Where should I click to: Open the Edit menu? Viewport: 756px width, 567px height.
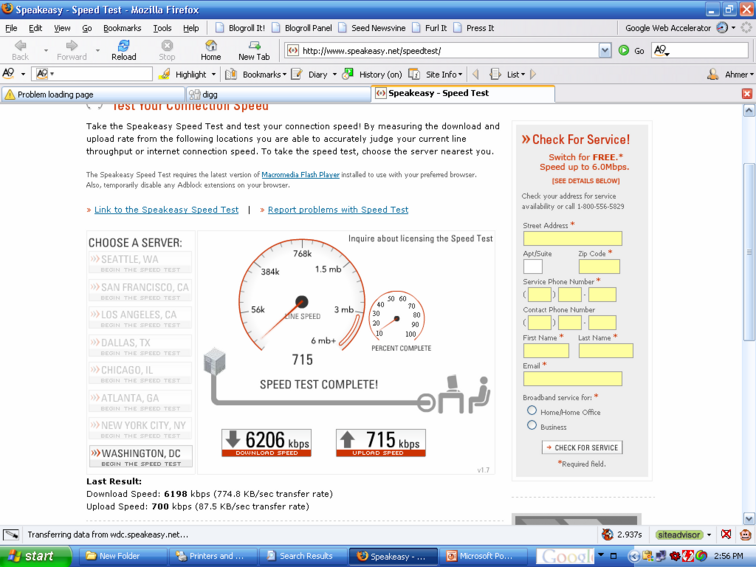pyautogui.click(x=35, y=28)
